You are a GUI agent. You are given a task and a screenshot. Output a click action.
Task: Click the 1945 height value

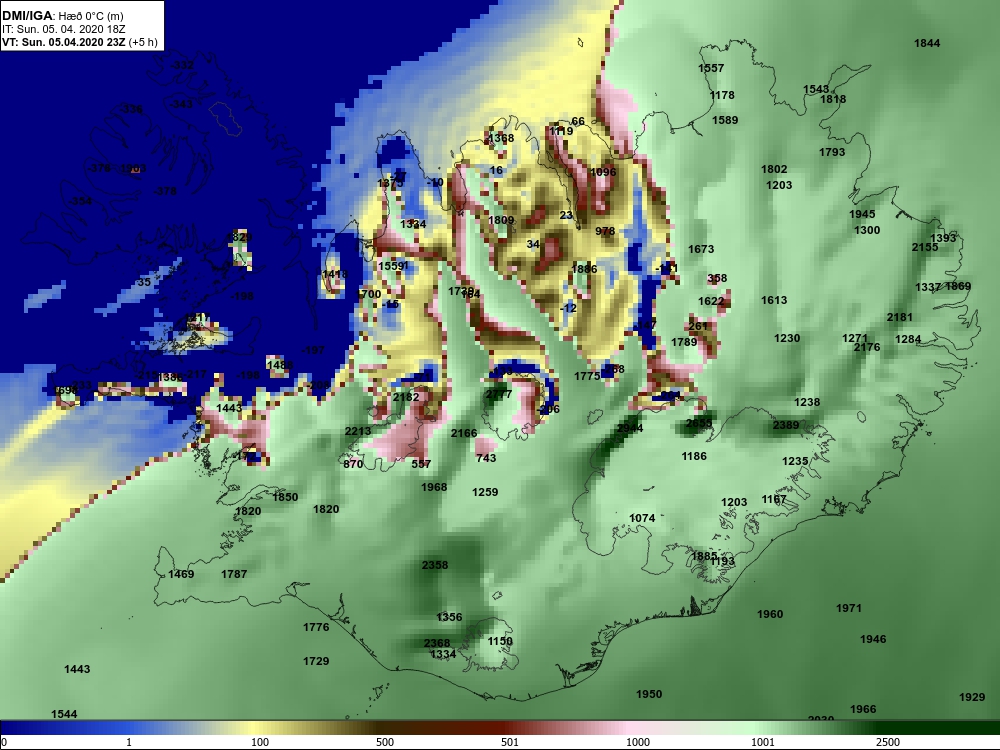862,214
